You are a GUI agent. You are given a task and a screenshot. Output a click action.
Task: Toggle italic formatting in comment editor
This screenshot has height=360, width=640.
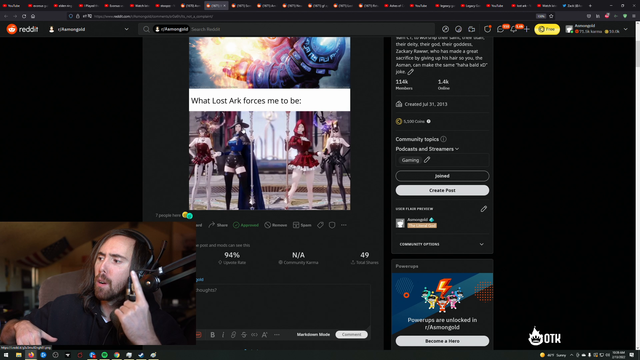coord(223,334)
